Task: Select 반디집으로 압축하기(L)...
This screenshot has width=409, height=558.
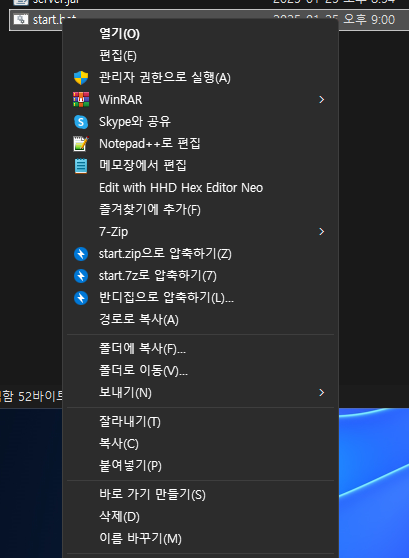Action: 200,298
